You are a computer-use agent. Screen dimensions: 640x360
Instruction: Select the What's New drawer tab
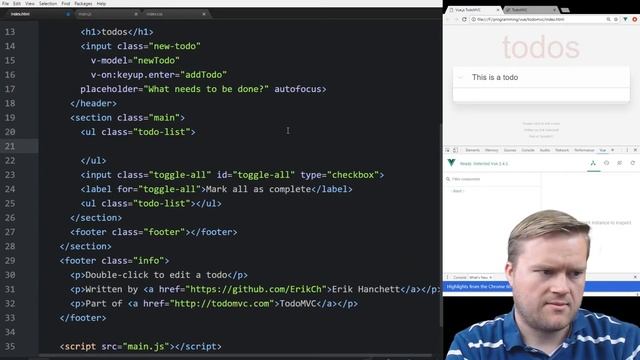click(x=478, y=278)
